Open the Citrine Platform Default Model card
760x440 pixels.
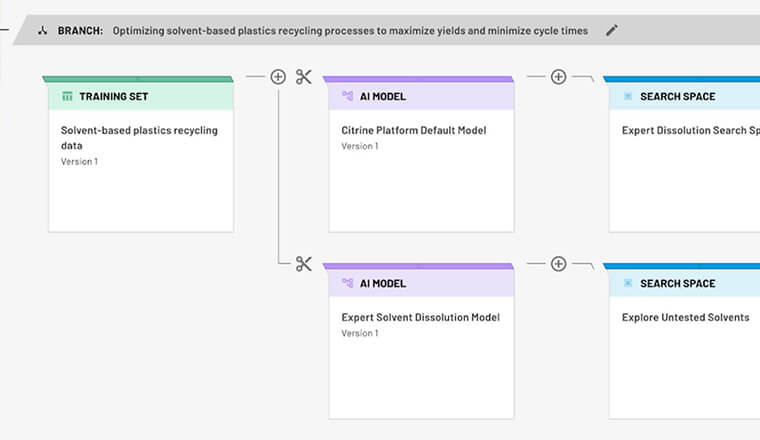tap(421, 154)
